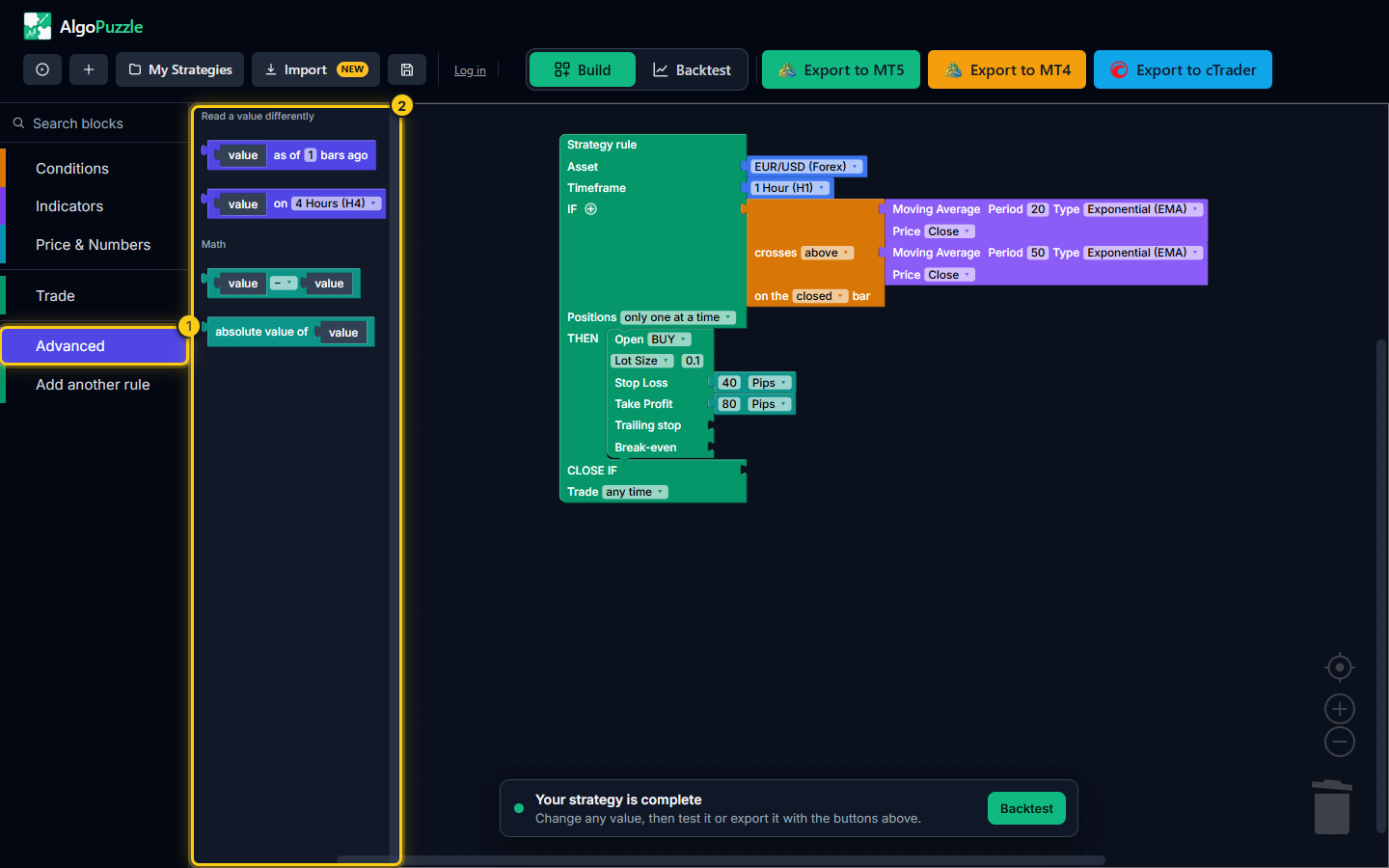The width and height of the screenshot is (1389, 868).
Task: Open the crosses above direction dropdown
Action: tap(828, 253)
